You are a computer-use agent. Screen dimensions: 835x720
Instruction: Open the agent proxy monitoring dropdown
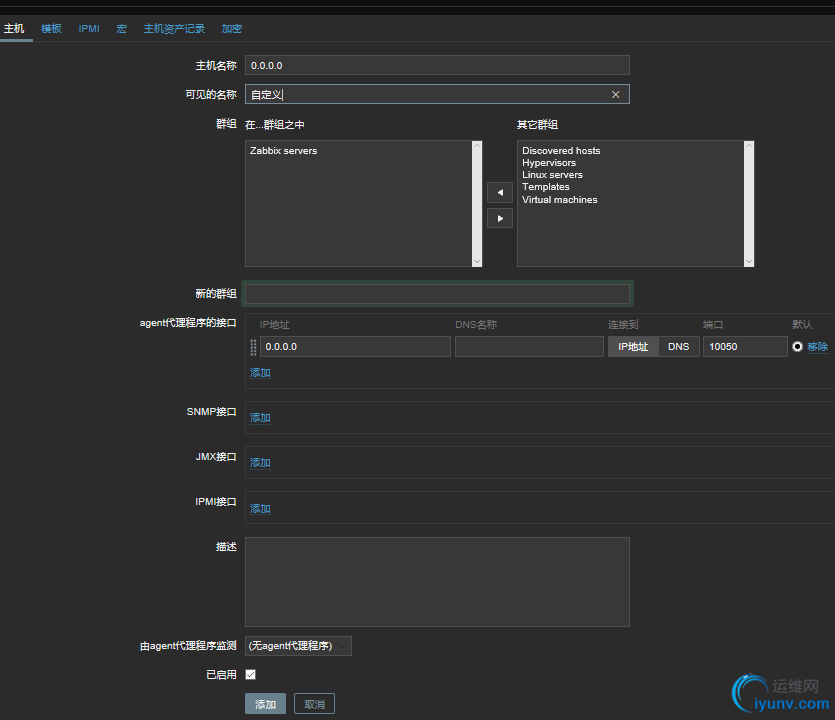click(x=298, y=646)
